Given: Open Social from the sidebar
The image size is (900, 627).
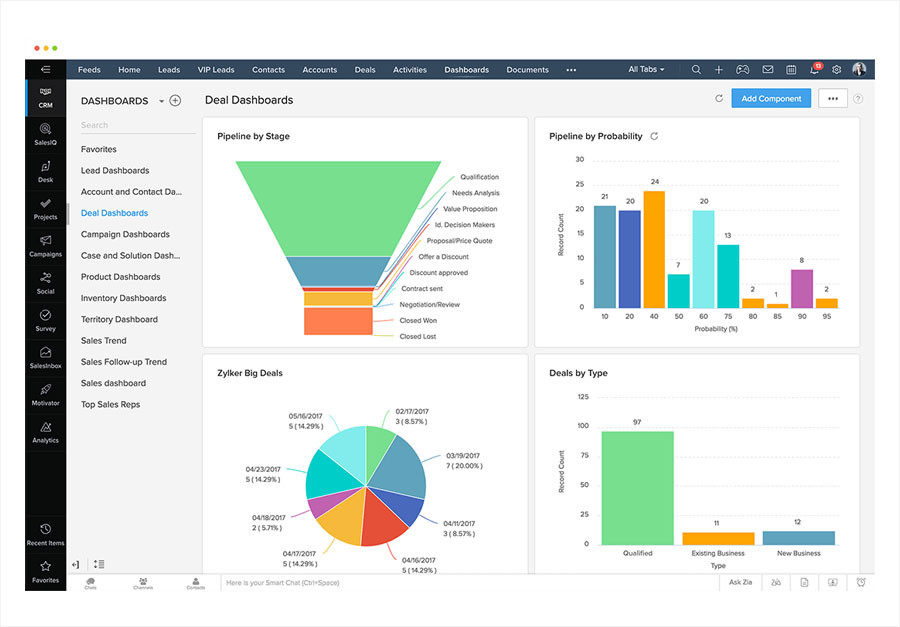Looking at the screenshot, I should [45, 284].
